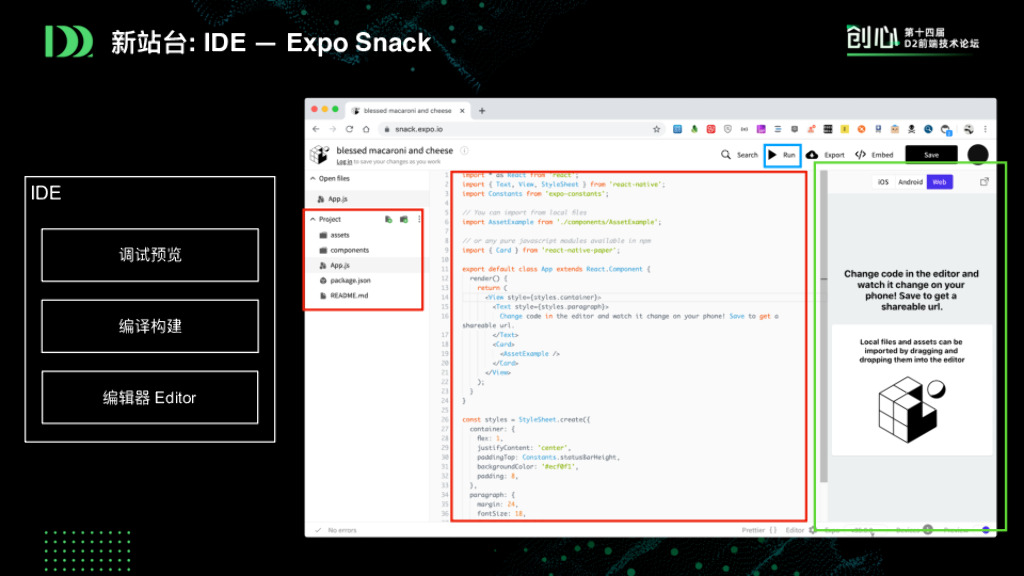
Task: Bookmark page with the star icon
Action: (657, 129)
